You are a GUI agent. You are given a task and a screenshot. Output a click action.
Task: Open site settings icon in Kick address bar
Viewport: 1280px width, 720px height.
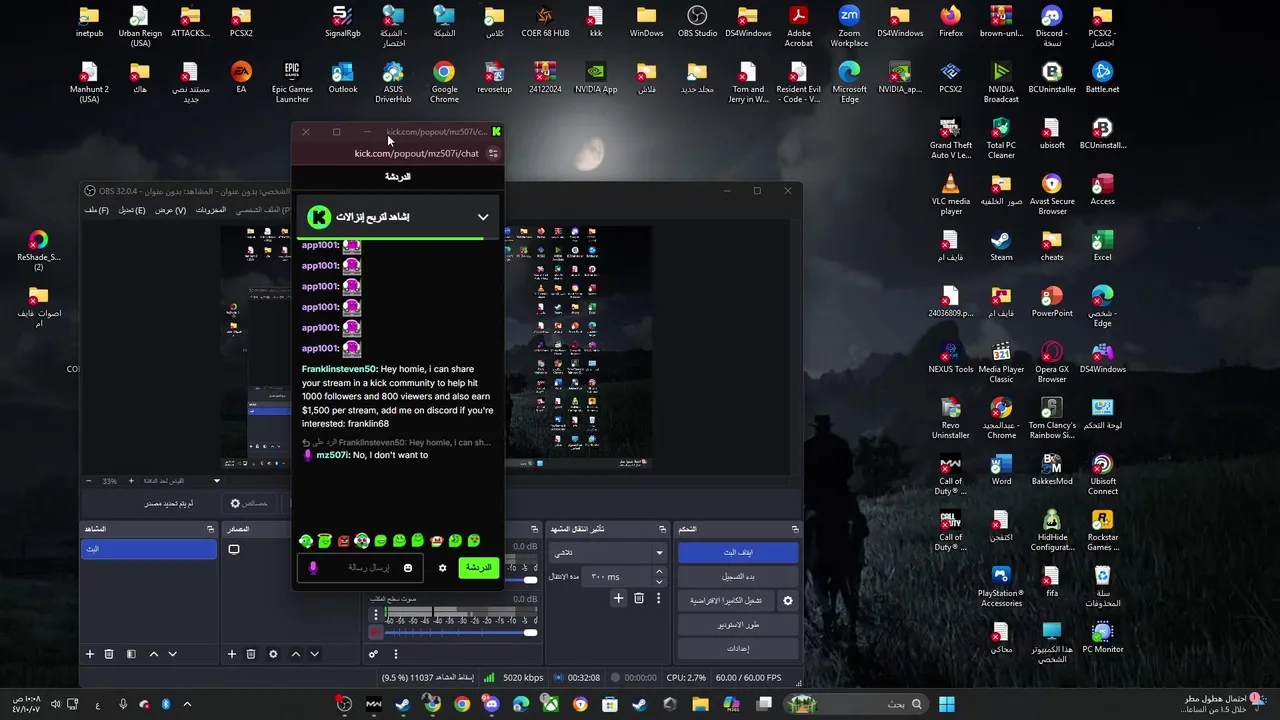click(493, 153)
